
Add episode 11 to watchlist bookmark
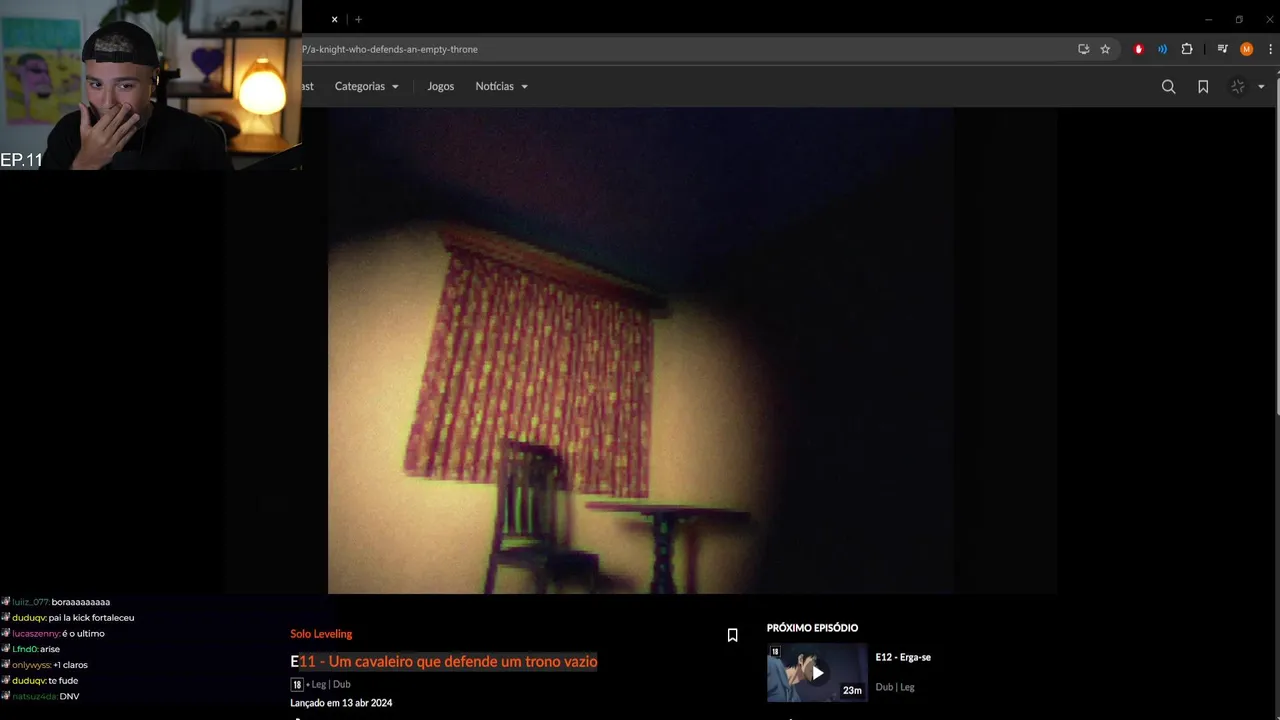pyautogui.click(x=732, y=635)
